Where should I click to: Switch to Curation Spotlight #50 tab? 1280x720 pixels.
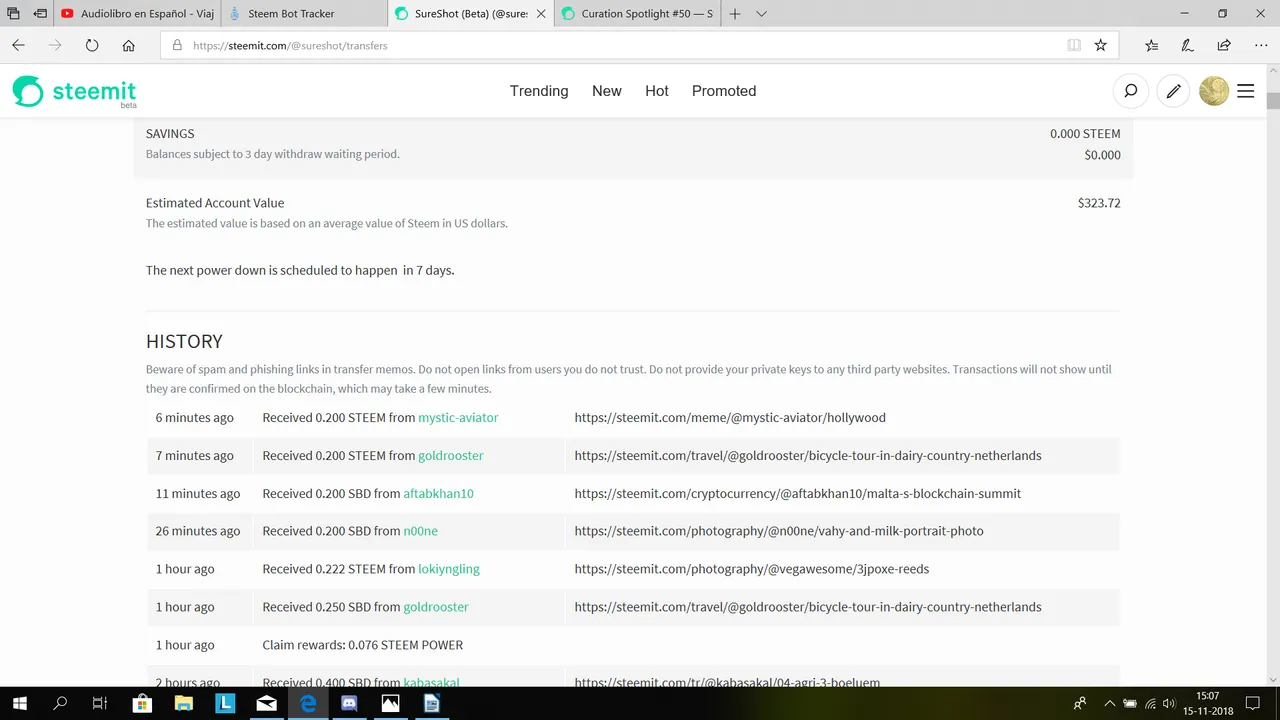[637, 14]
